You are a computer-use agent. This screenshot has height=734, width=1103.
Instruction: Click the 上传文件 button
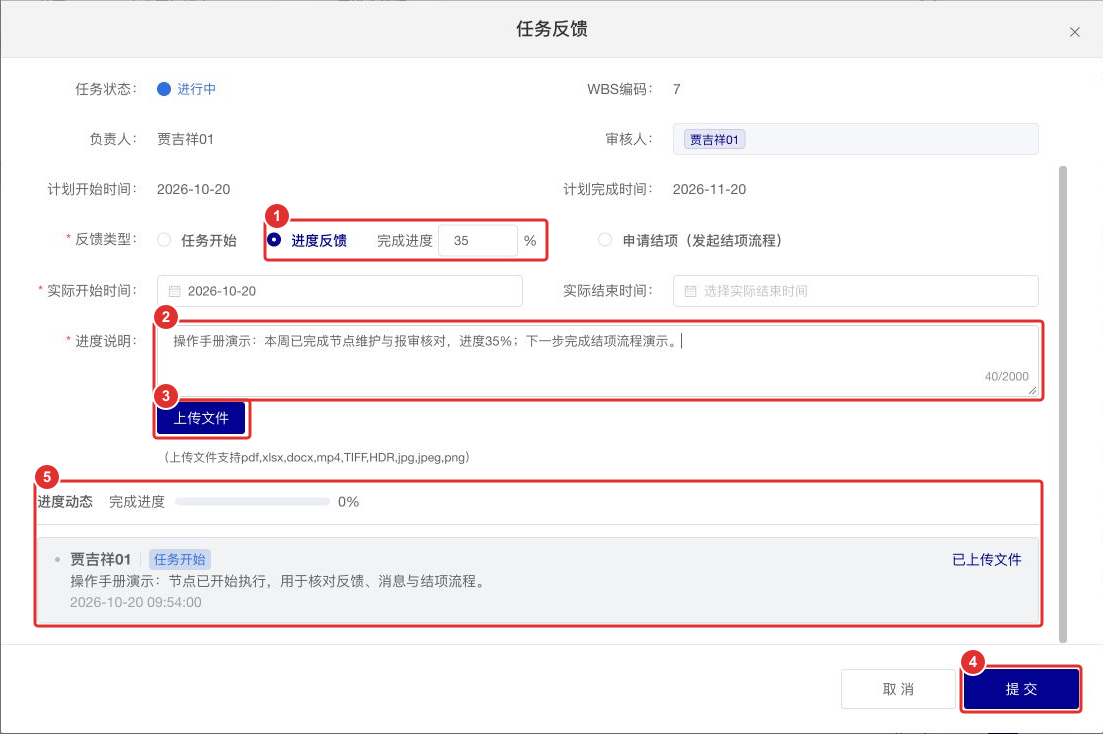tap(201, 418)
